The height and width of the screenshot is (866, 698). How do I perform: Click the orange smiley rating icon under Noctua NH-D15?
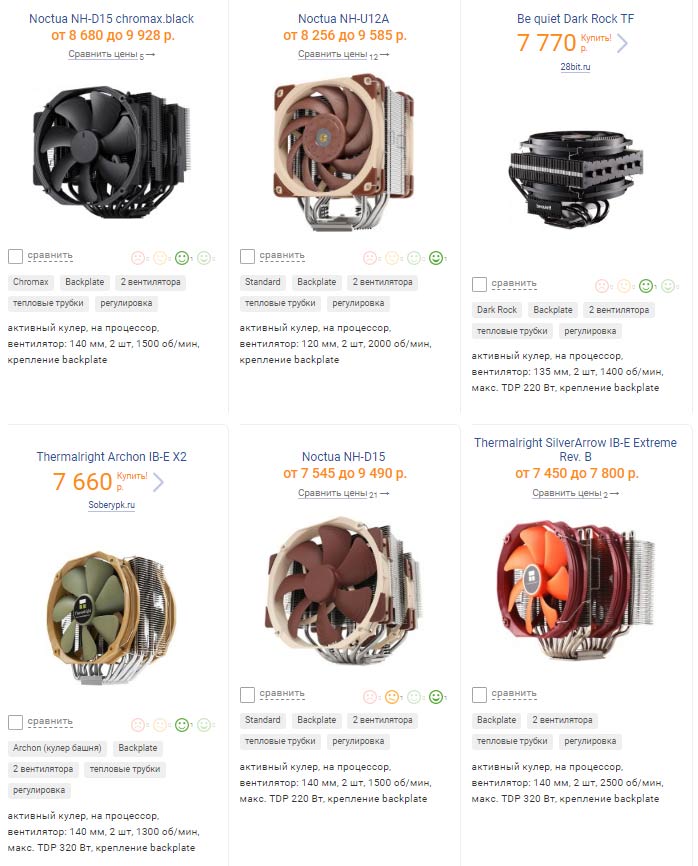(x=392, y=697)
